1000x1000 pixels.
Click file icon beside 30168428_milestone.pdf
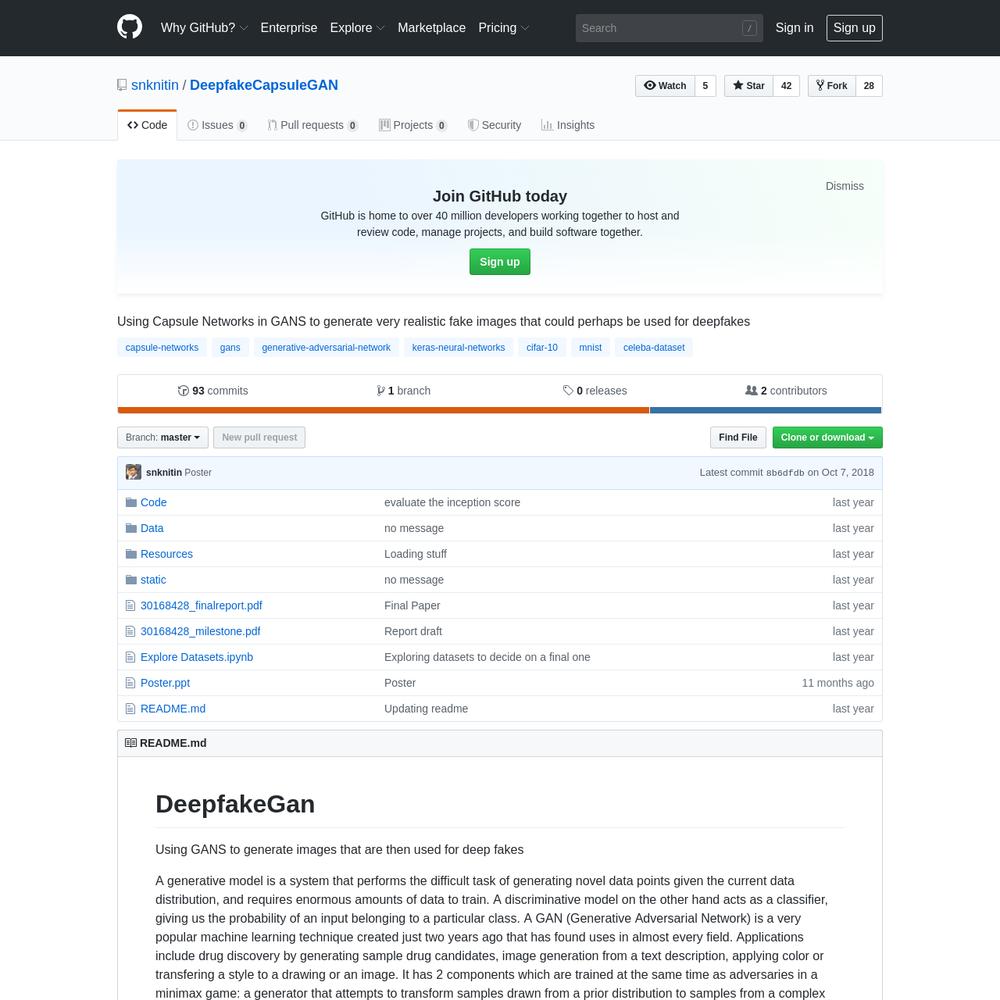(x=130, y=631)
